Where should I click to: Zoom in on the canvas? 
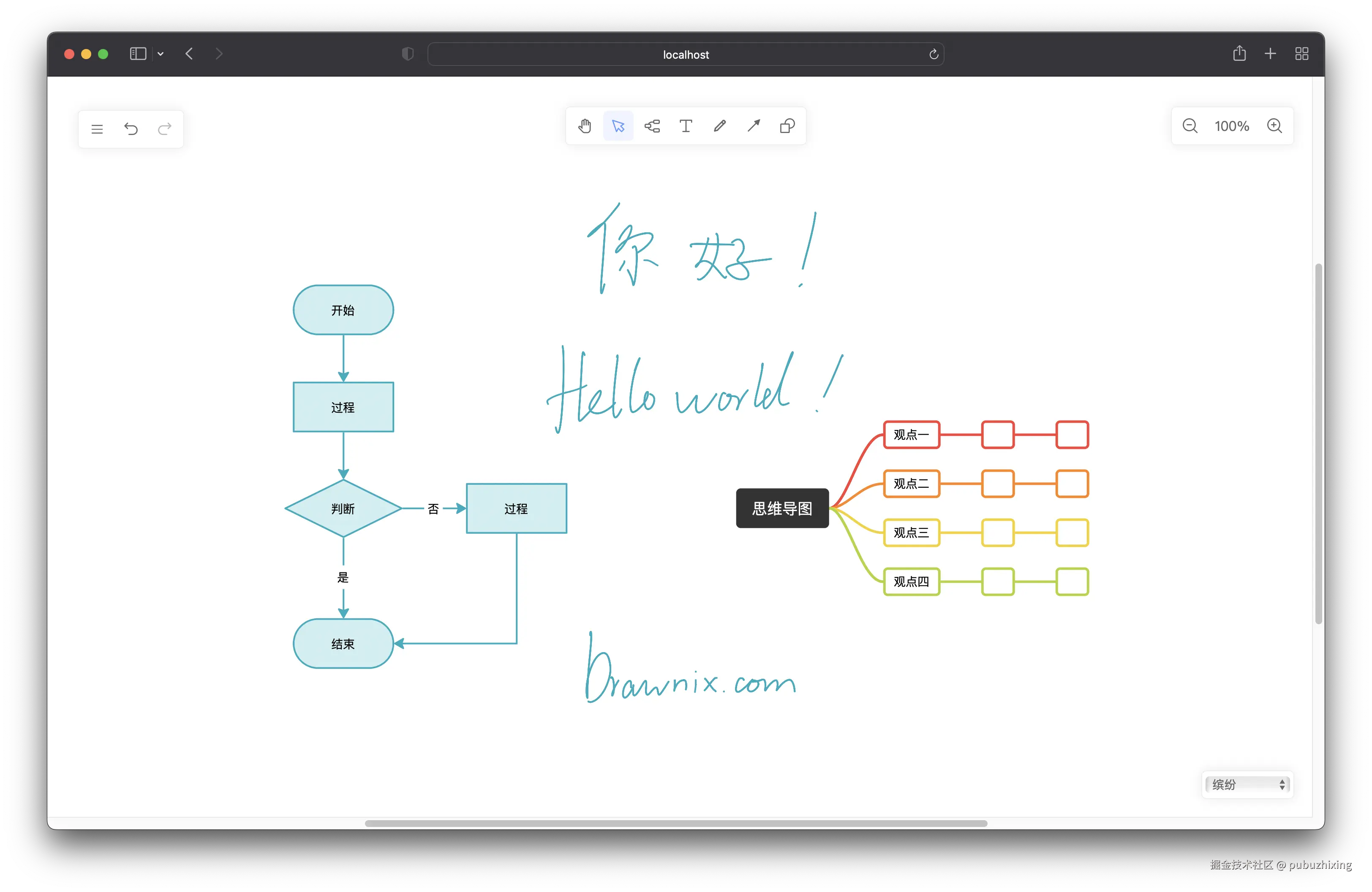click(x=1274, y=126)
